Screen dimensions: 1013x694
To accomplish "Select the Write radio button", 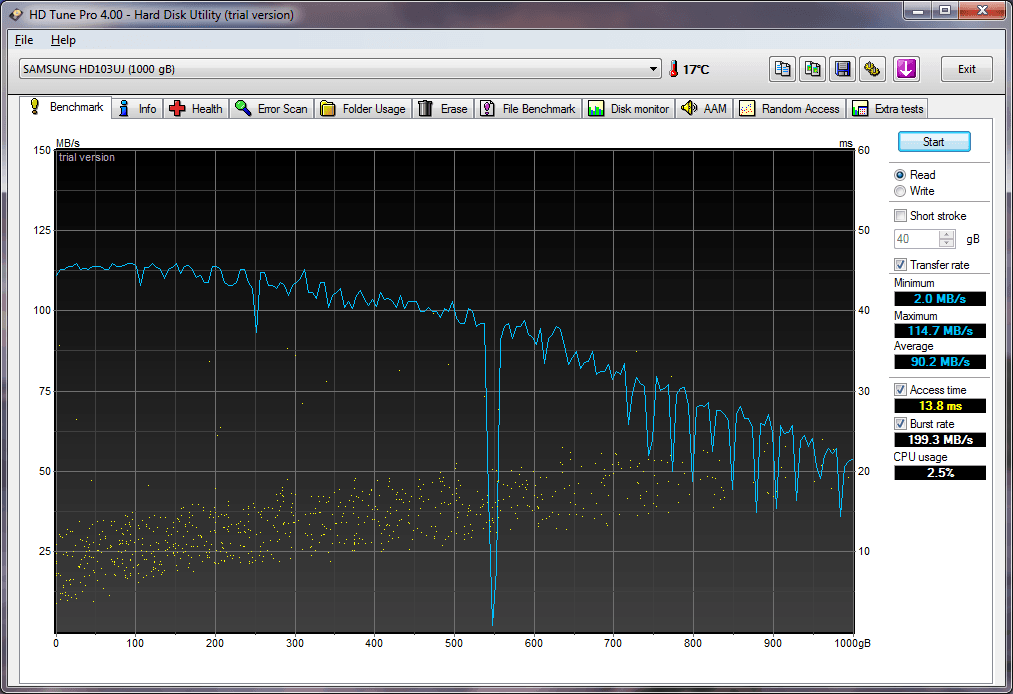I will point(900,191).
